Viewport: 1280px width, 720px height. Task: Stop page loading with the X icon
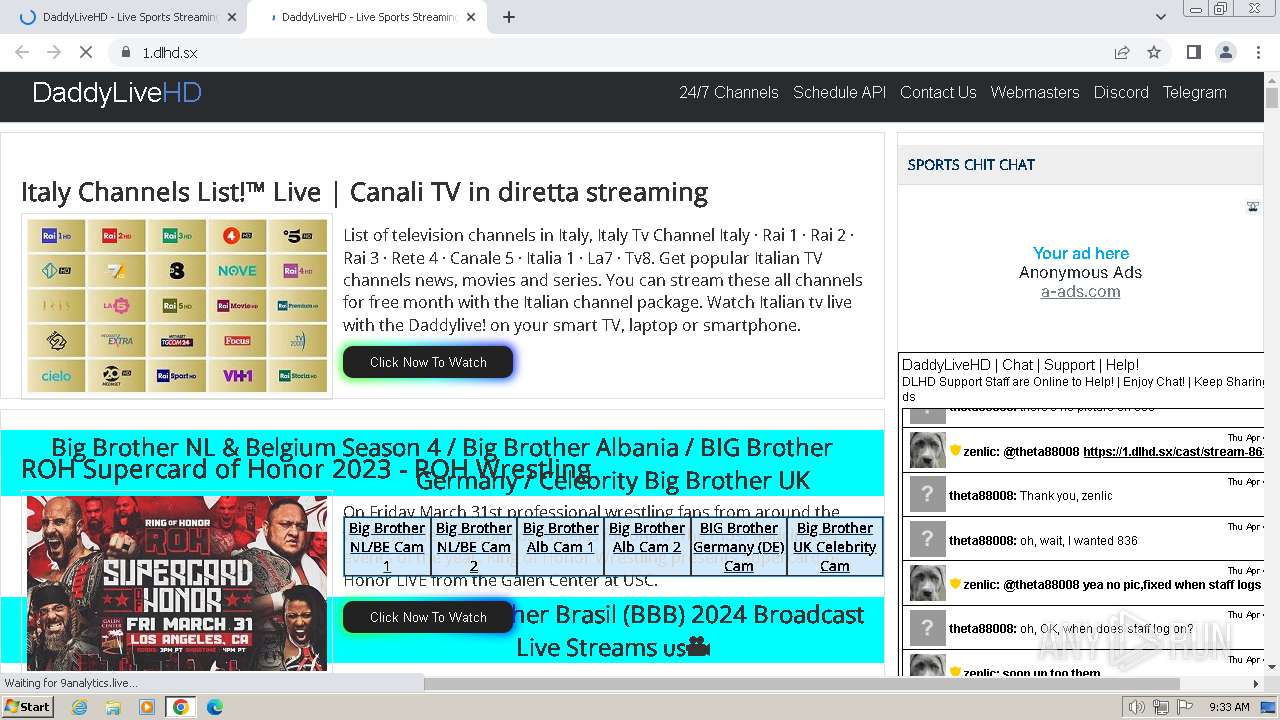click(x=86, y=52)
